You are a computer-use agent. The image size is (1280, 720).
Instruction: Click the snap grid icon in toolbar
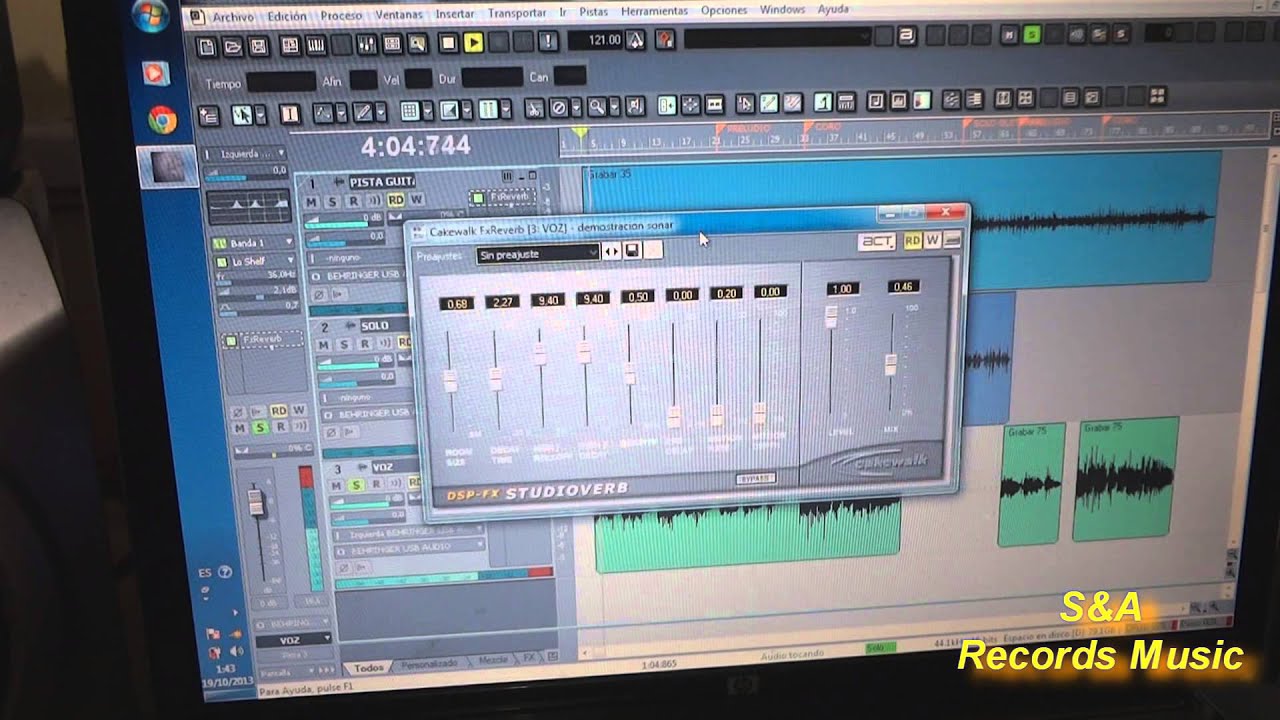tap(409, 110)
